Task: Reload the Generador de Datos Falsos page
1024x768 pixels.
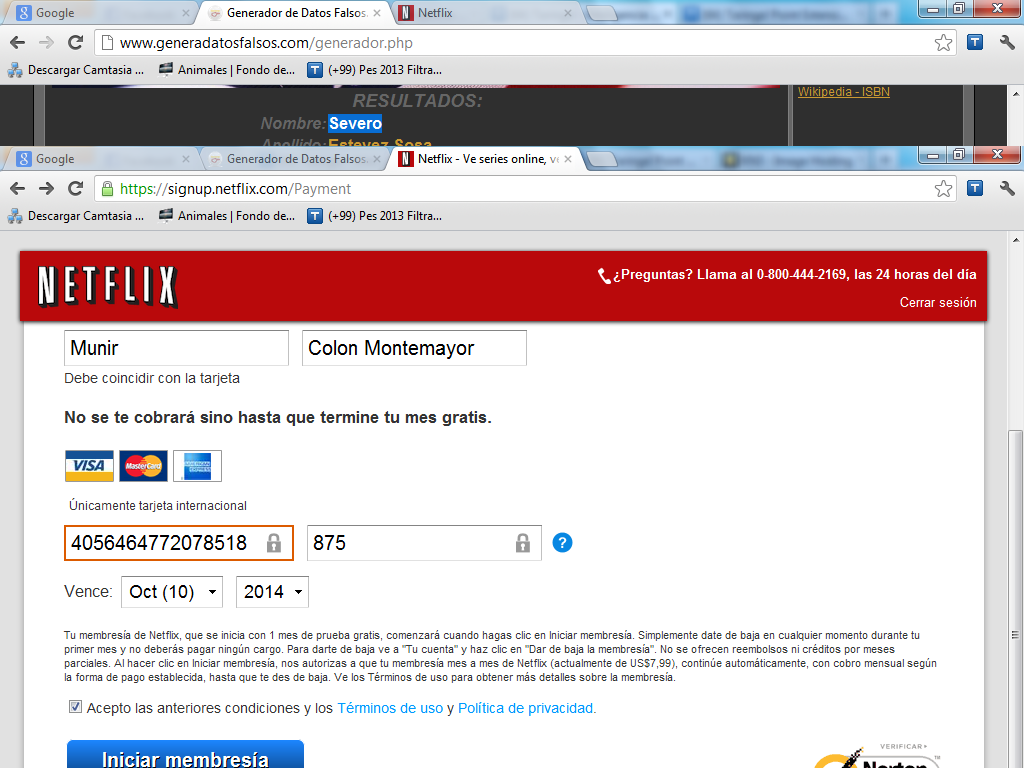Action: point(76,42)
